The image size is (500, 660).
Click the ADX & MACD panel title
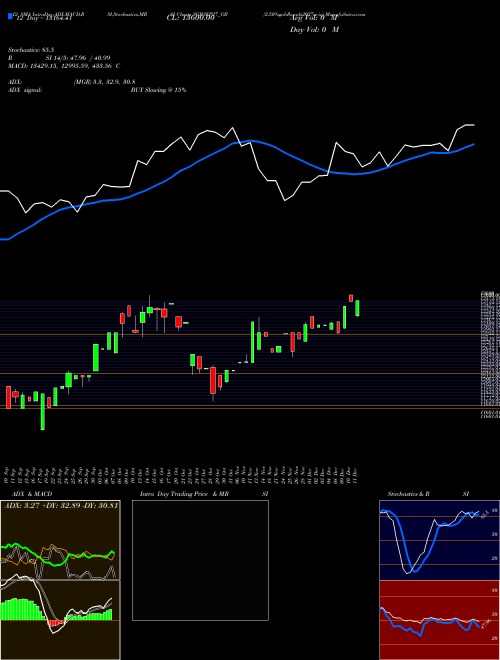tap(30, 494)
